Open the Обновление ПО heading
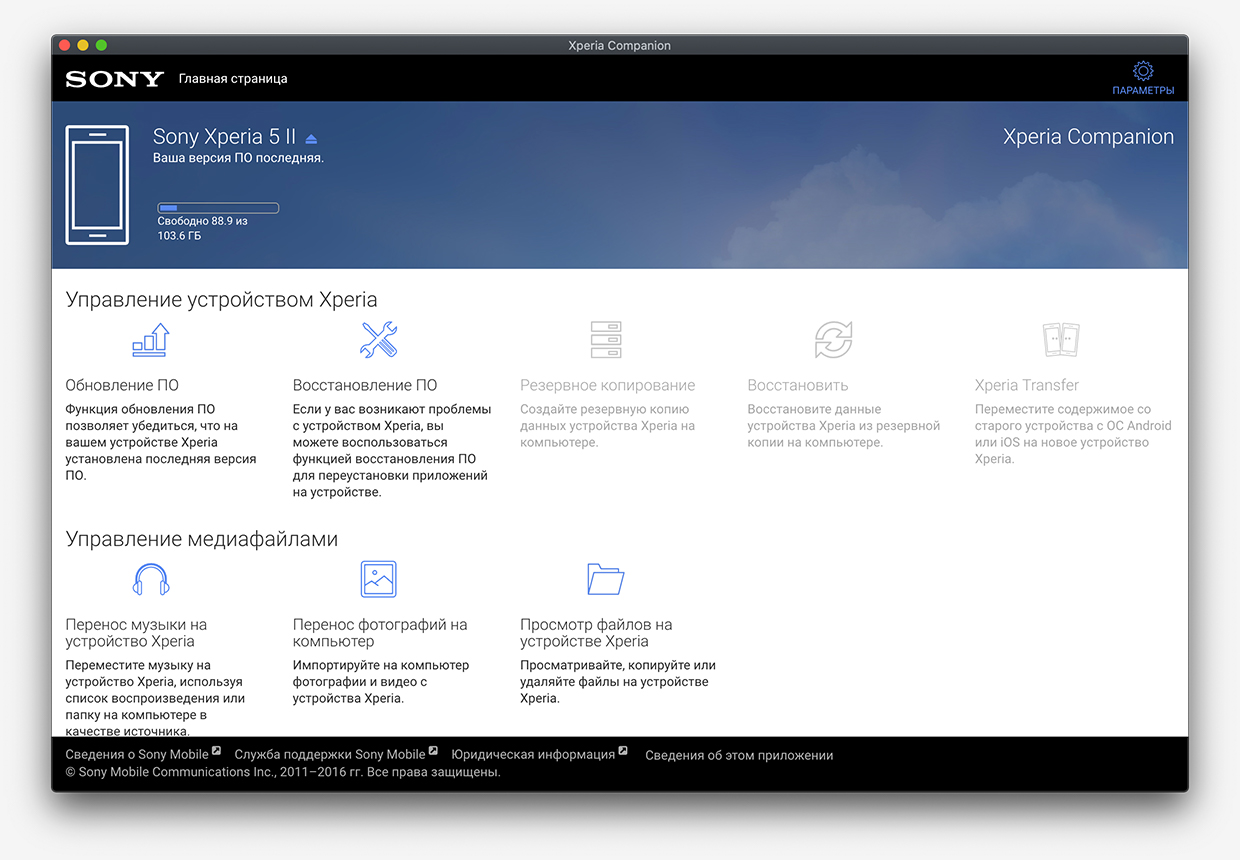The height and width of the screenshot is (860, 1240). [122, 385]
